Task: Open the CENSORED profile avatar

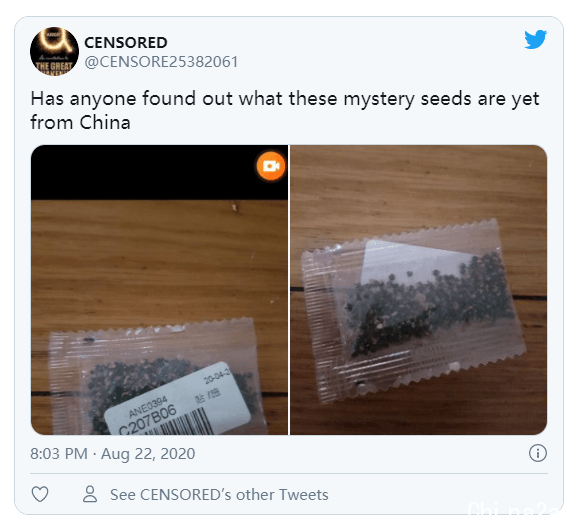Action: [x=54, y=51]
